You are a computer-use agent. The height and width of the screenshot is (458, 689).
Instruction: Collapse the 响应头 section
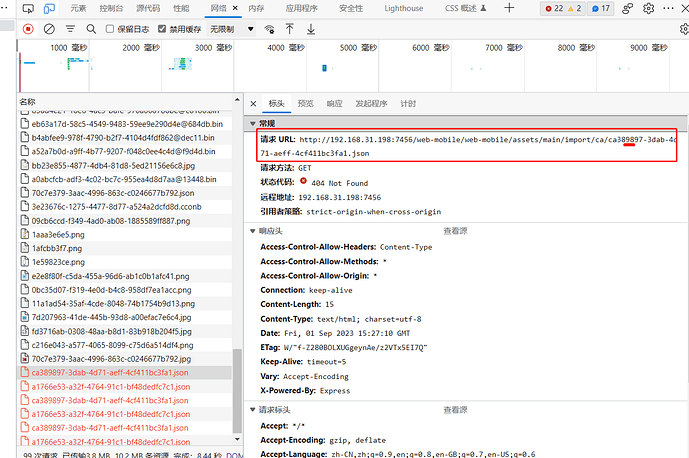[x=253, y=231]
